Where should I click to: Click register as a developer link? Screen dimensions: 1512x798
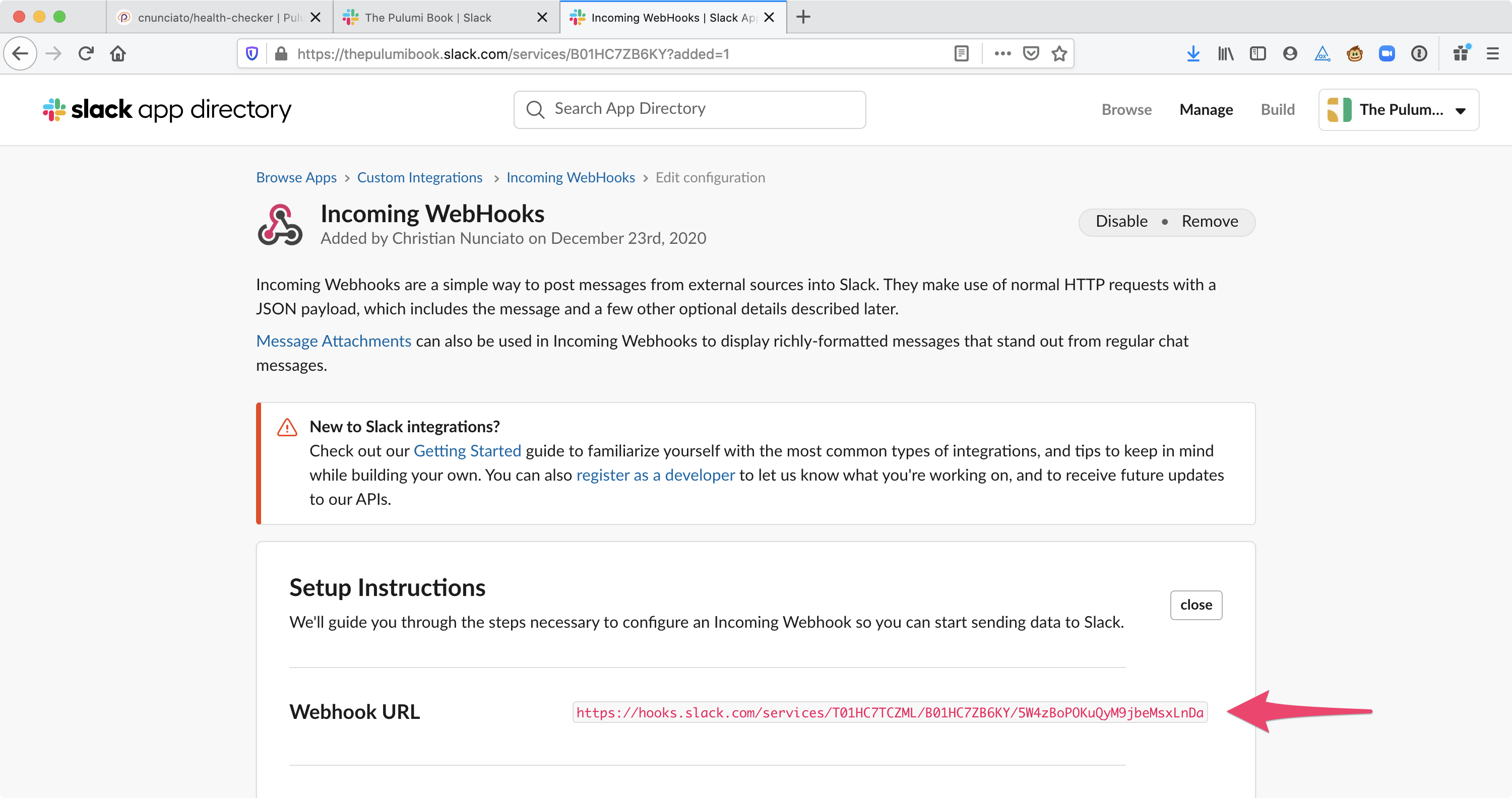(655, 475)
